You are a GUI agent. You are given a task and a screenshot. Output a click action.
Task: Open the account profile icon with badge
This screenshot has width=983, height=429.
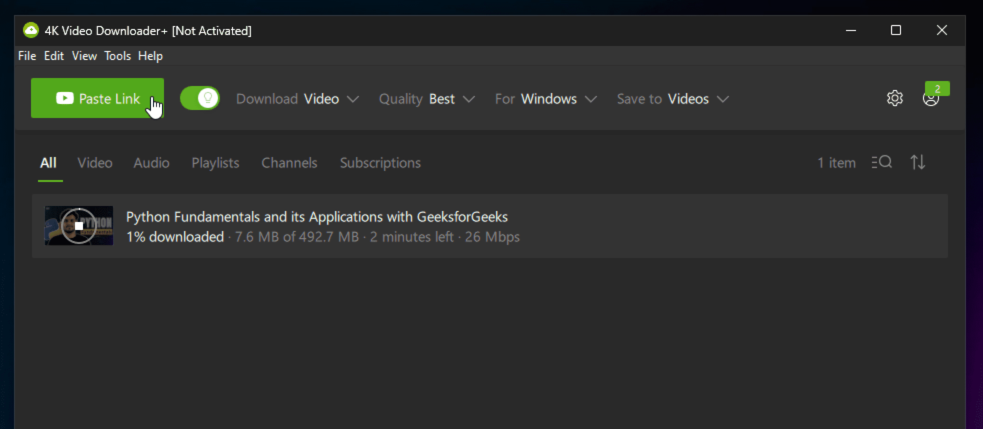[931, 98]
